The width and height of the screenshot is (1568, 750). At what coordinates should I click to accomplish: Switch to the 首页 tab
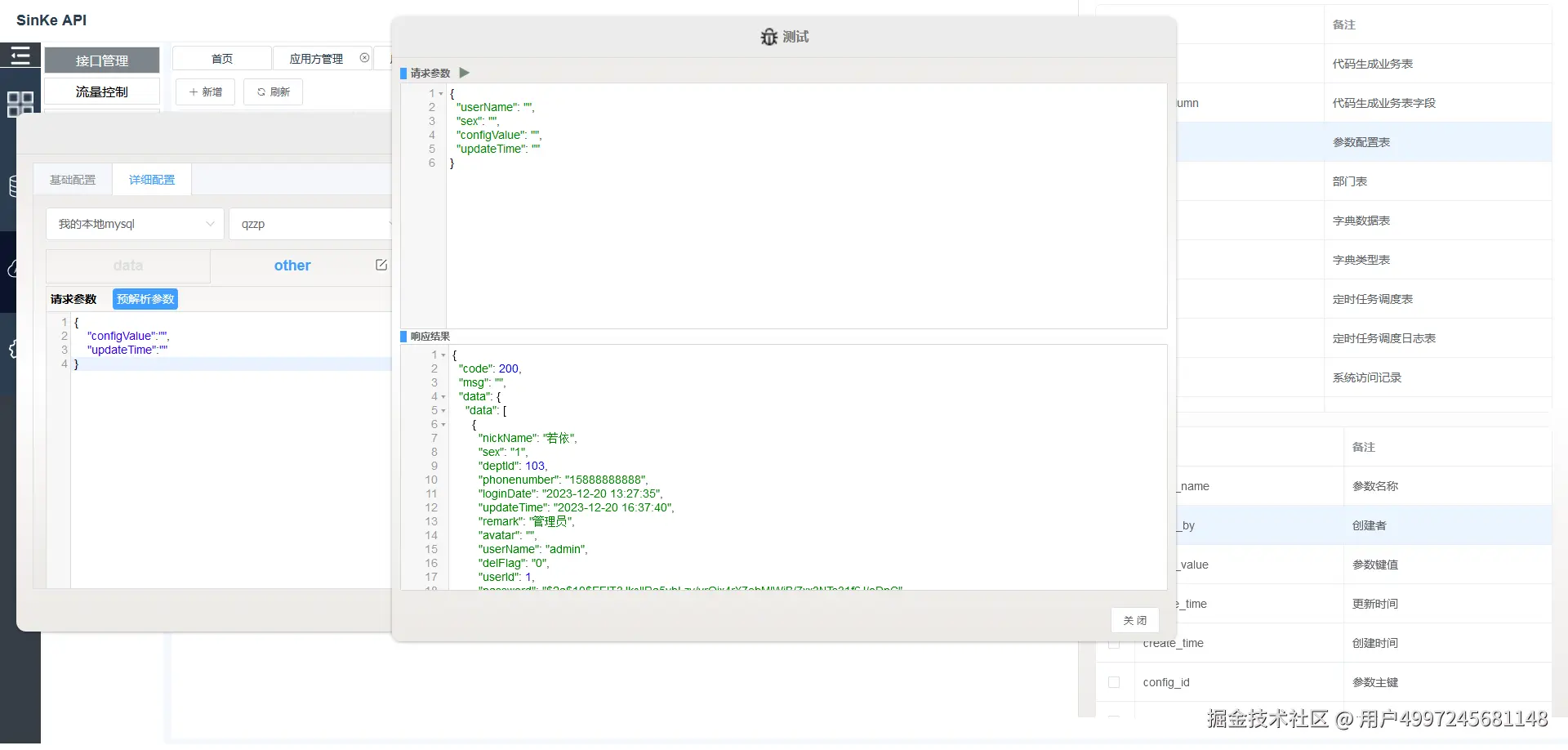click(222, 58)
